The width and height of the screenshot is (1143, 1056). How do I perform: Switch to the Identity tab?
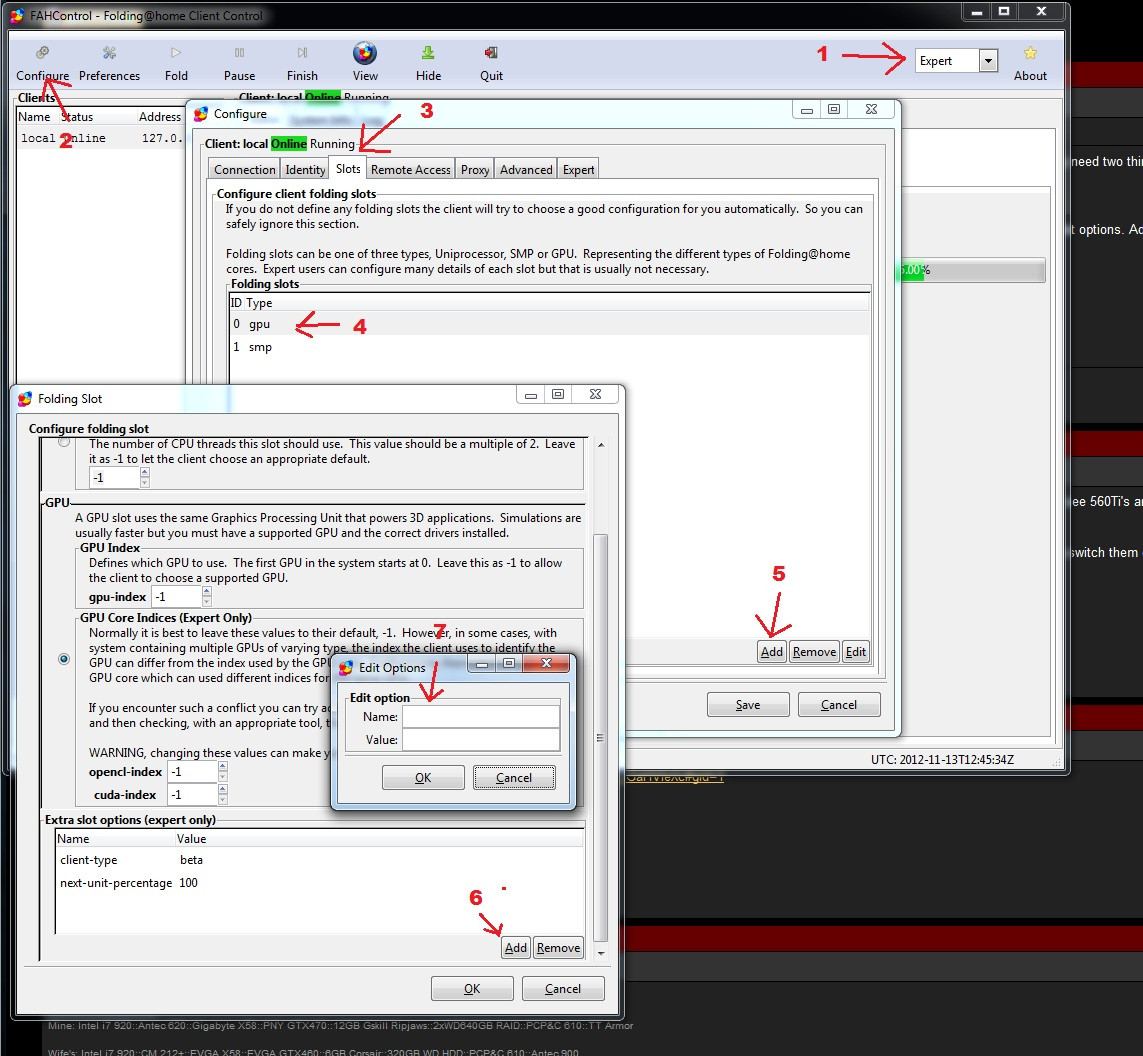(305, 169)
